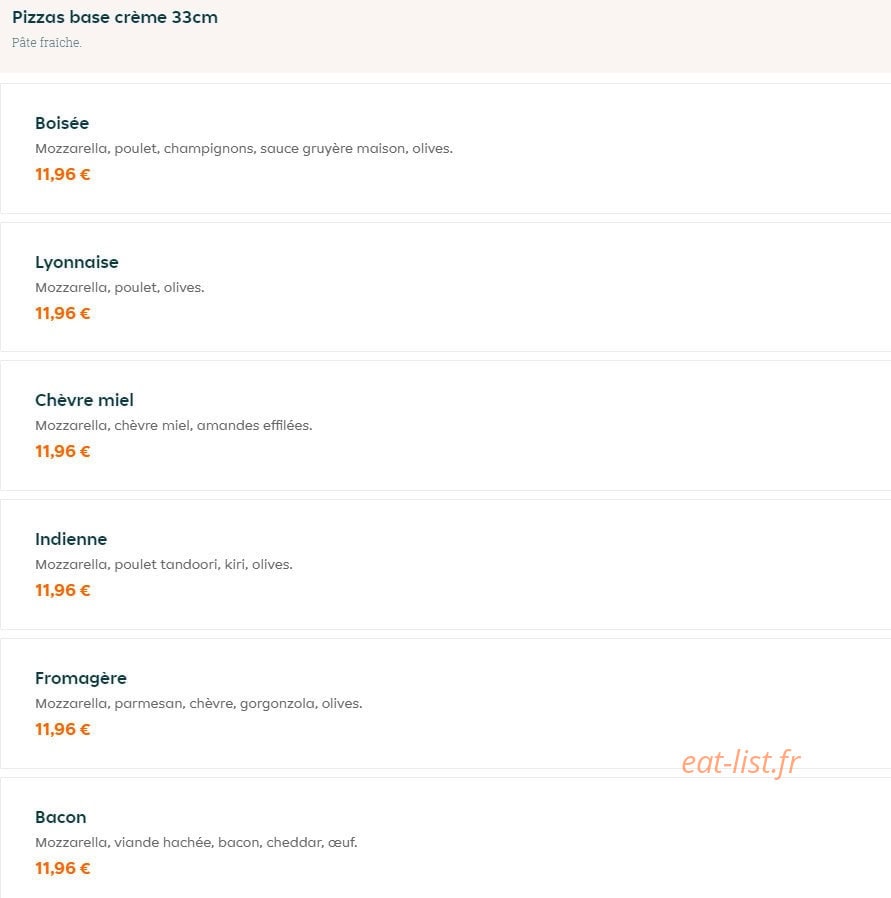The height and width of the screenshot is (898, 891).
Task: Click the Bacon 11,96 € price
Action: [x=63, y=869]
